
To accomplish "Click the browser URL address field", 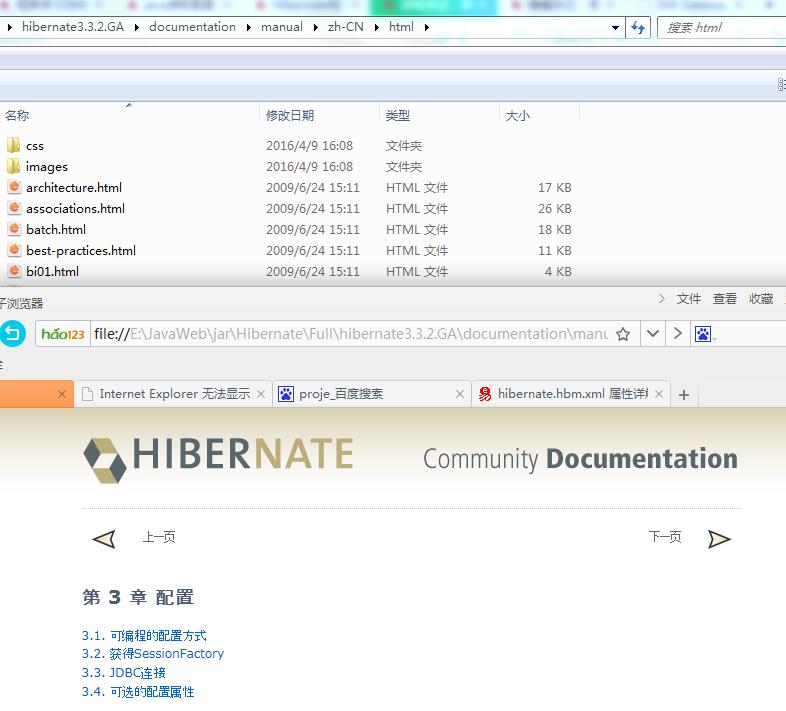I will pos(351,334).
